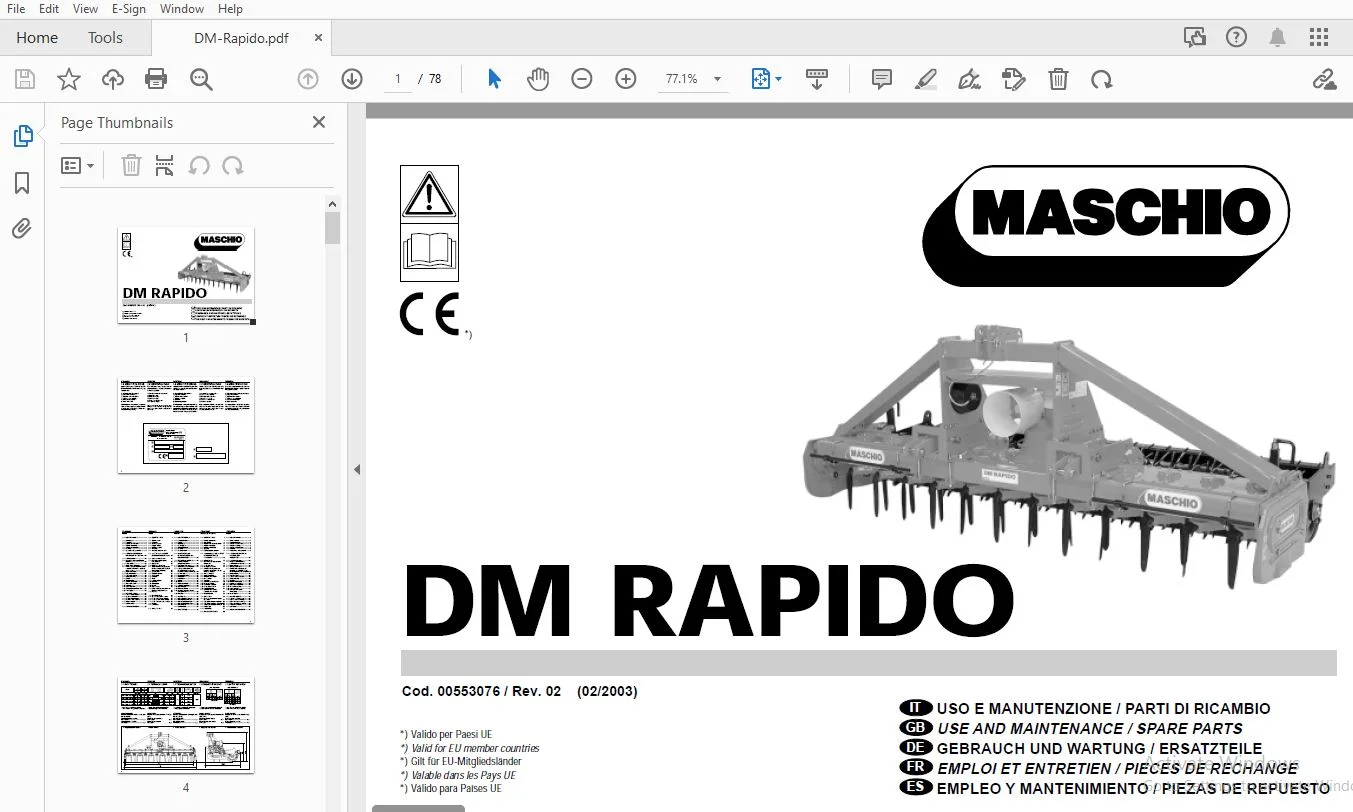Image resolution: width=1353 pixels, height=812 pixels.
Task: Delete page with toolbar trash icon
Action: point(1058,79)
